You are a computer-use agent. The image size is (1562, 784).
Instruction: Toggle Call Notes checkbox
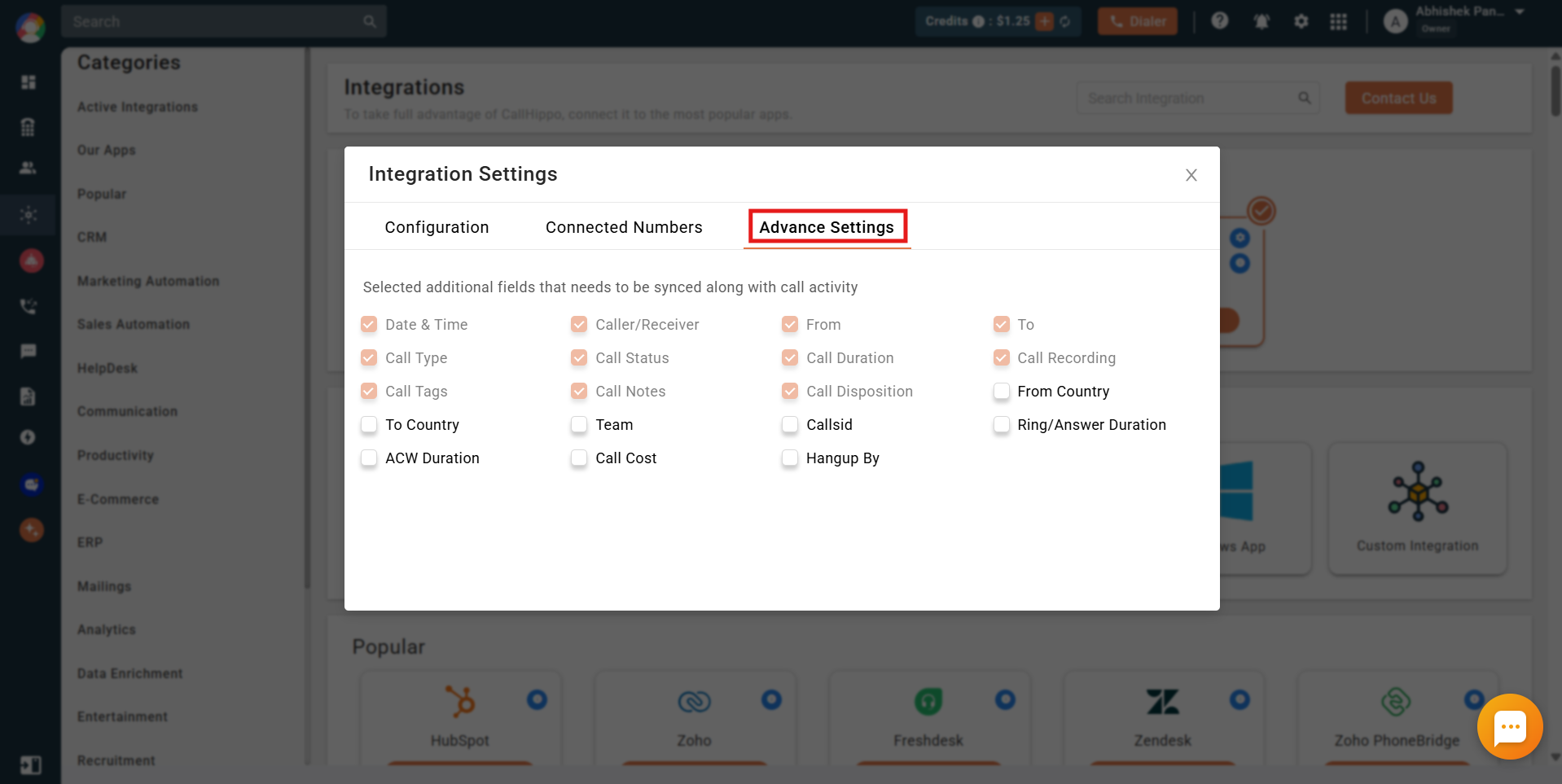[579, 392]
